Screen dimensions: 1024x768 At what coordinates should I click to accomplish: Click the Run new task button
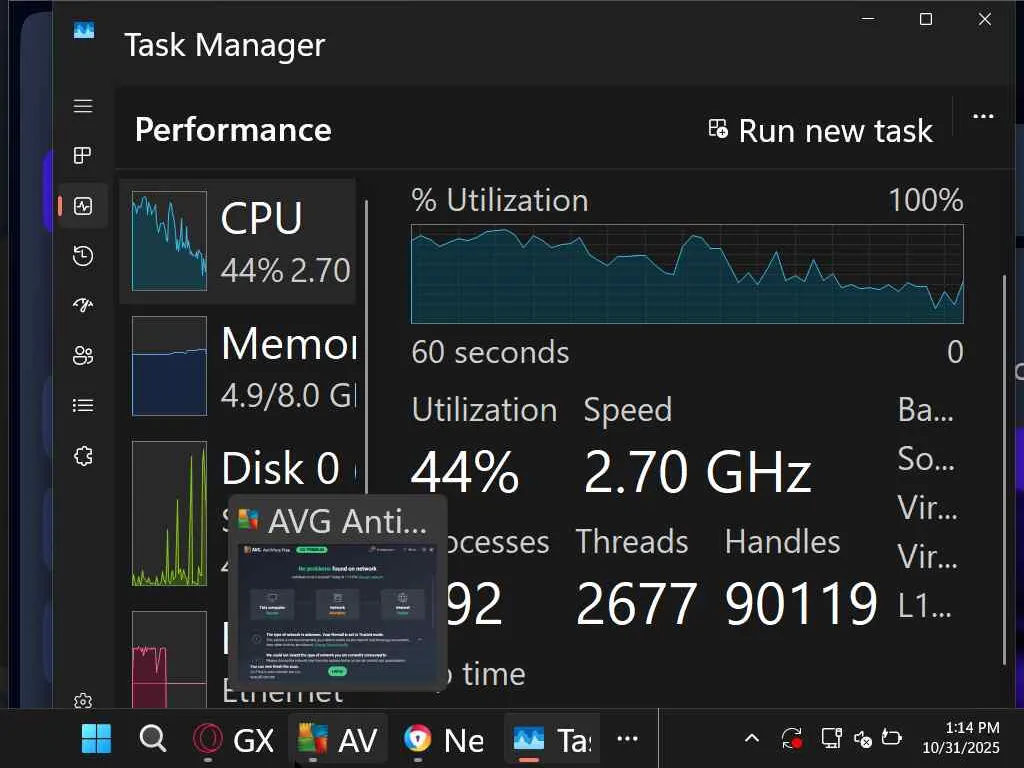tap(820, 130)
